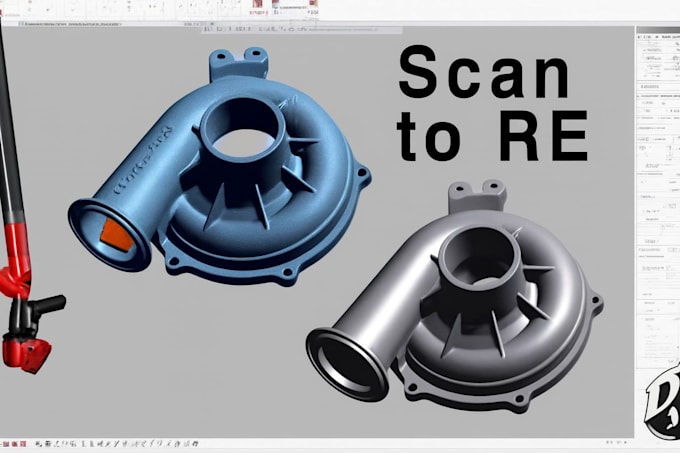Screen dimensions: 680x453
Task: Select the gray CAD turbo housing model
Action: click(455, 299)
